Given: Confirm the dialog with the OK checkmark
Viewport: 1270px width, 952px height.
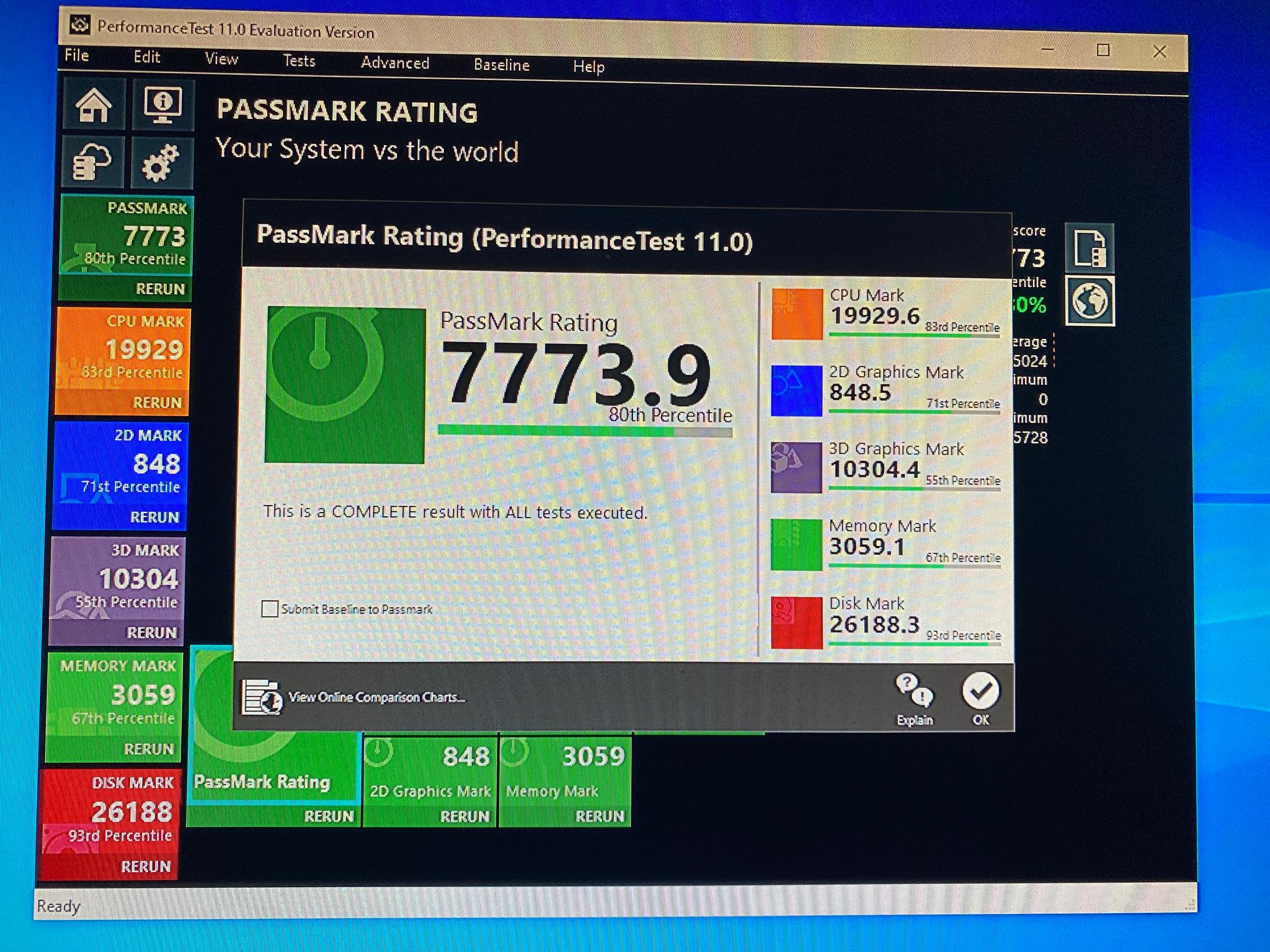Looking at the screenshot, I should (980, 699).
